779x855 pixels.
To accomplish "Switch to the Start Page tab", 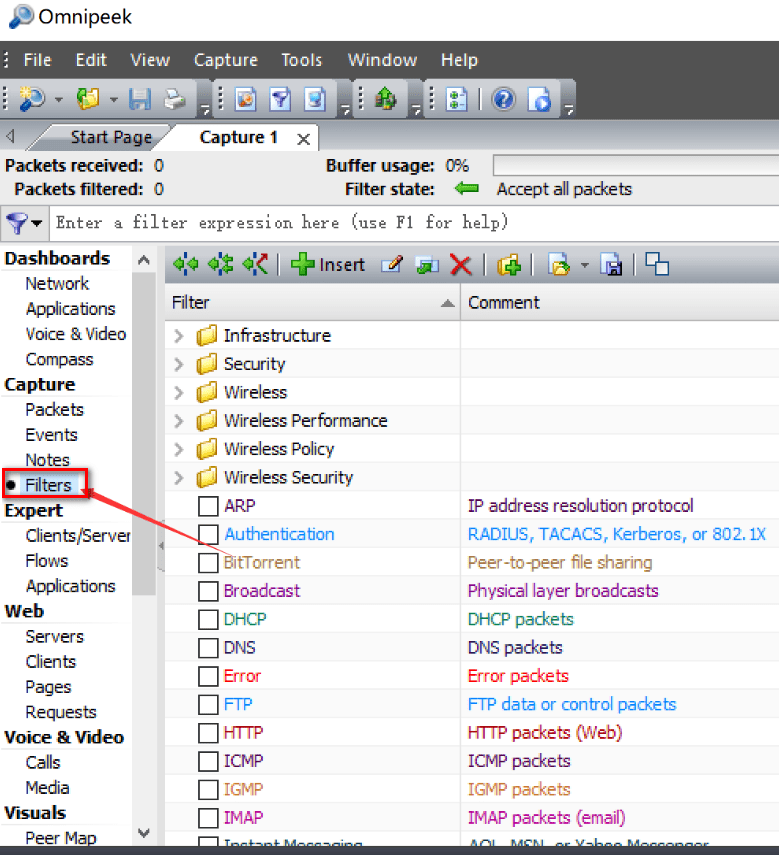I will pos(111,137).
